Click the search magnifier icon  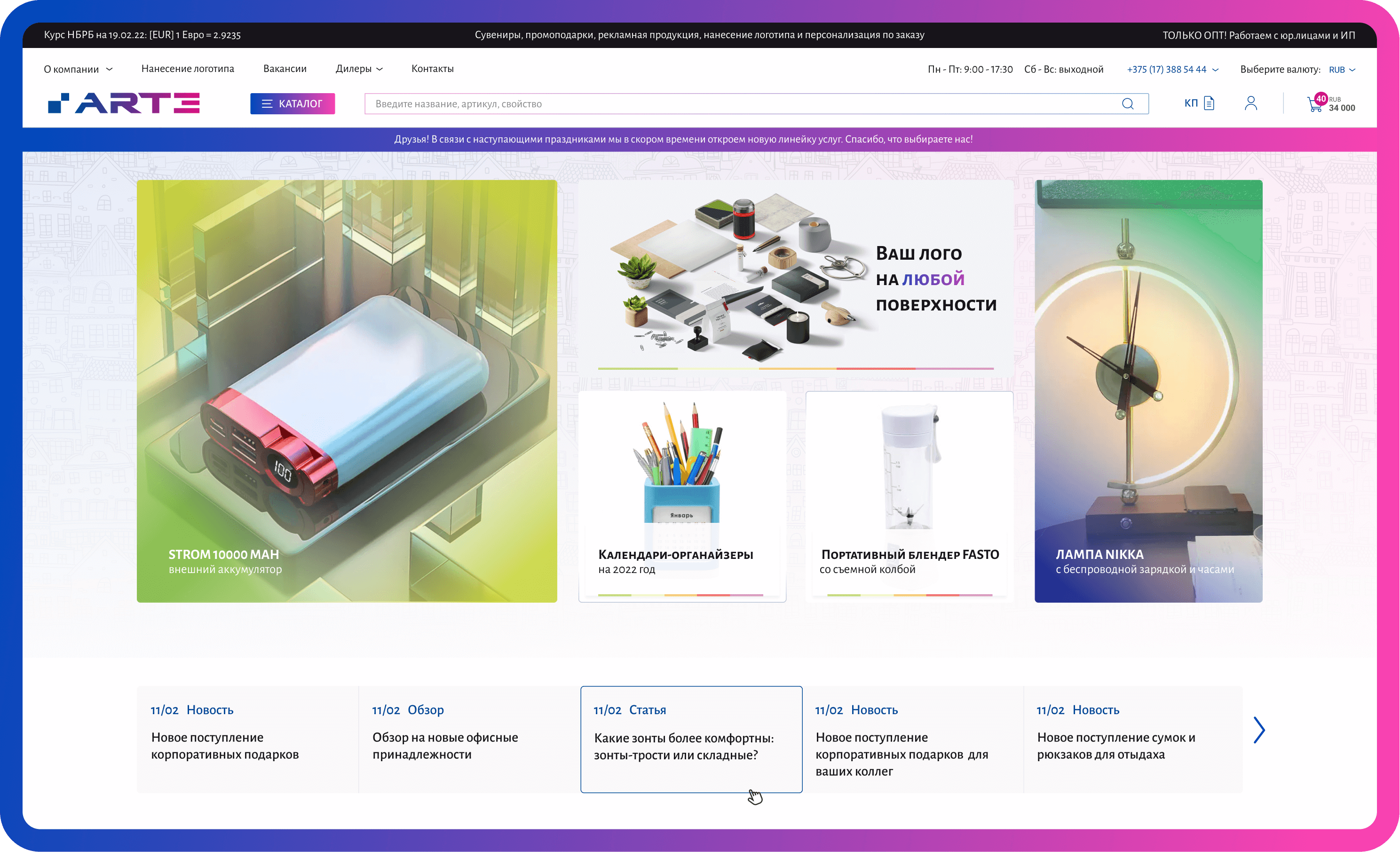click(x=1127, y=104)
